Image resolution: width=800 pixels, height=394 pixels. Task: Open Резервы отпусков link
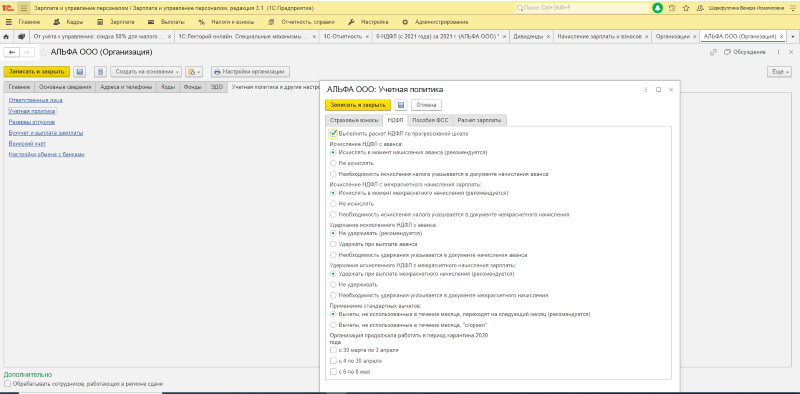[x=32, y=122]
